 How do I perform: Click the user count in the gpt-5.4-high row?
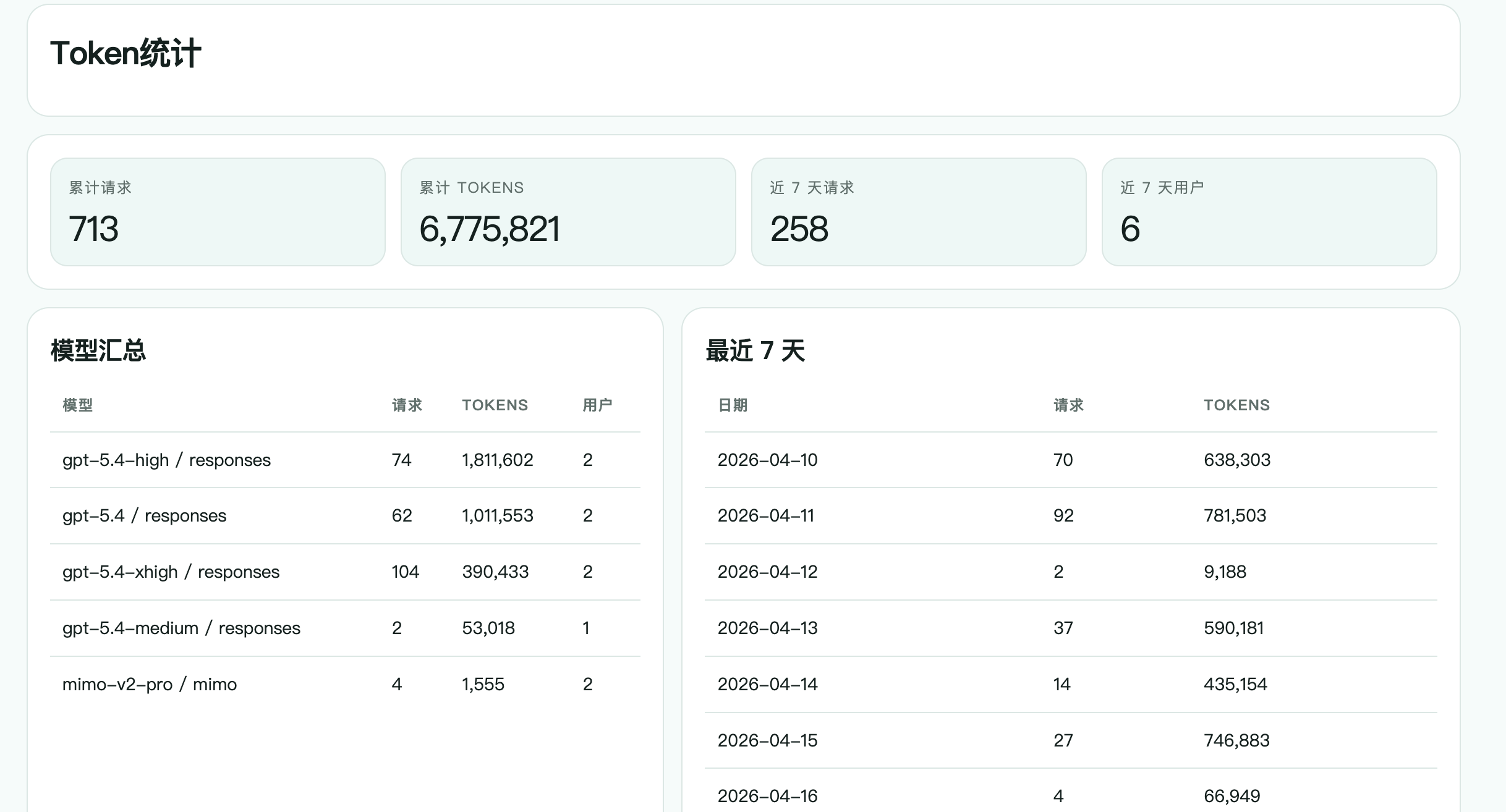[x=587, y=460]
